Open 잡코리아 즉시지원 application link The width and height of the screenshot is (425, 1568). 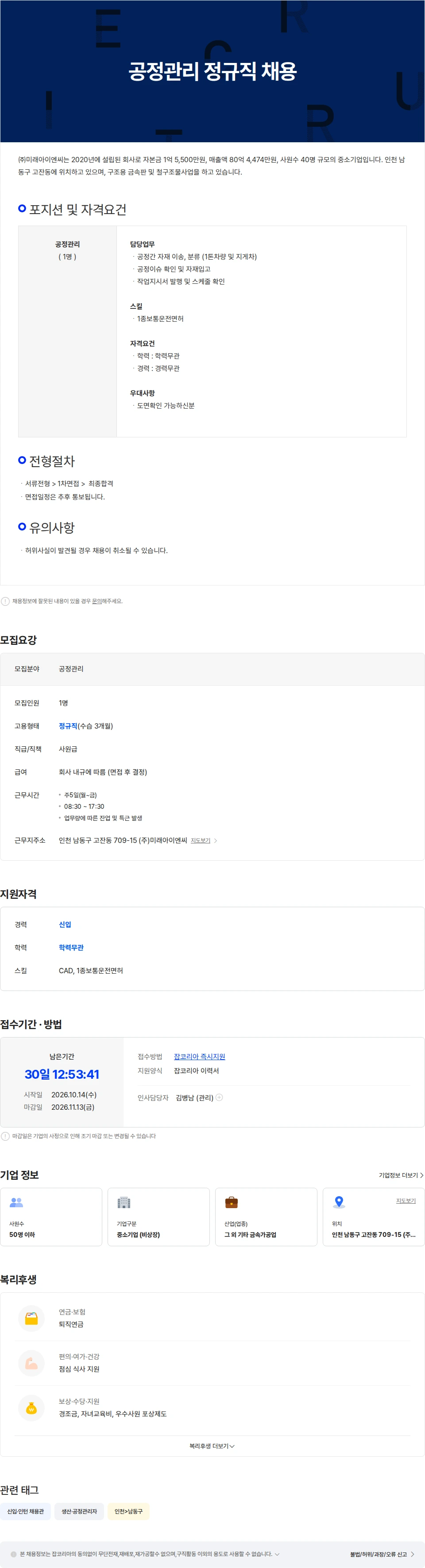199,1057
